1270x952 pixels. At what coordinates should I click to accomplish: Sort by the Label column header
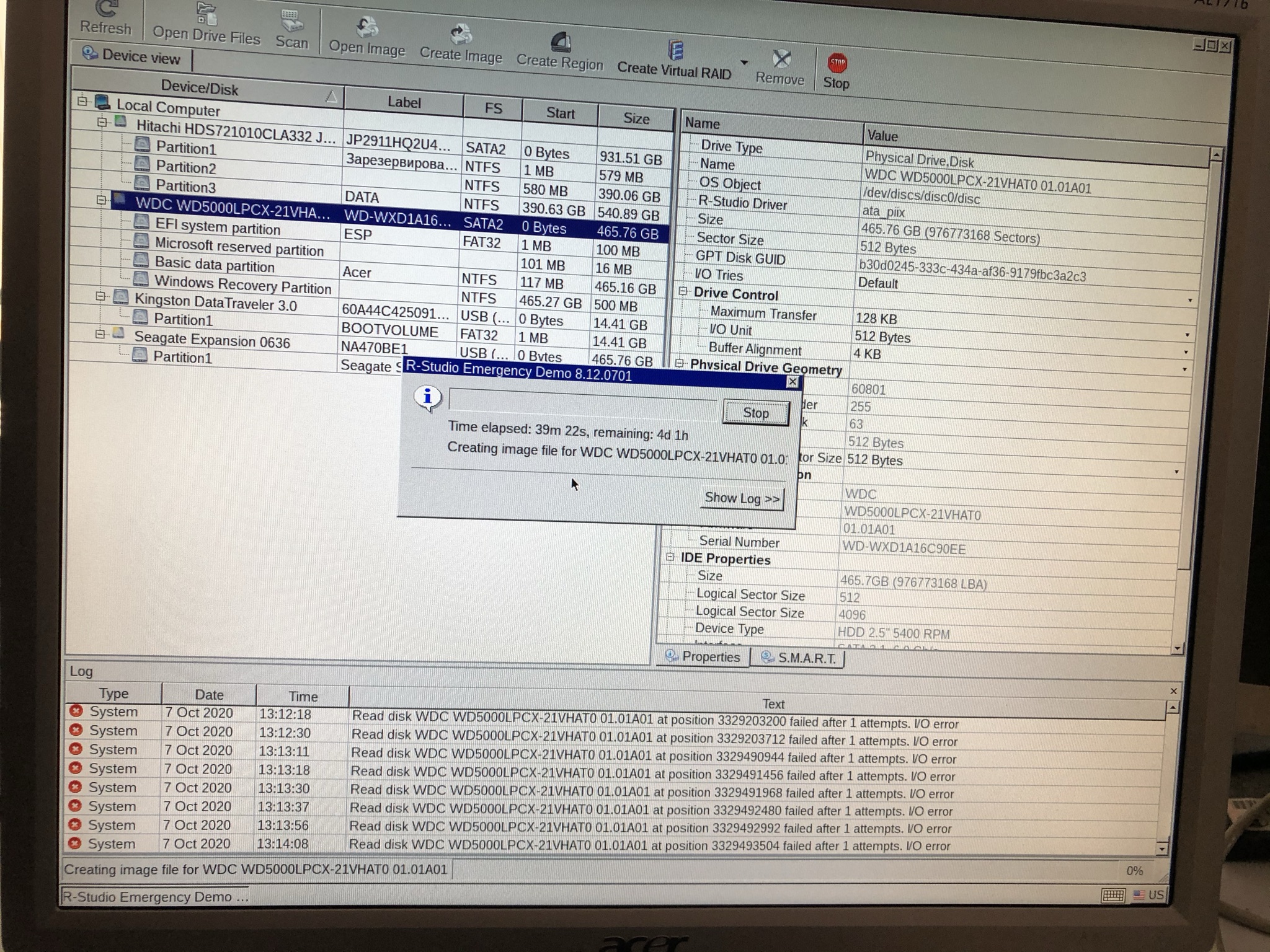click(404, 102)
